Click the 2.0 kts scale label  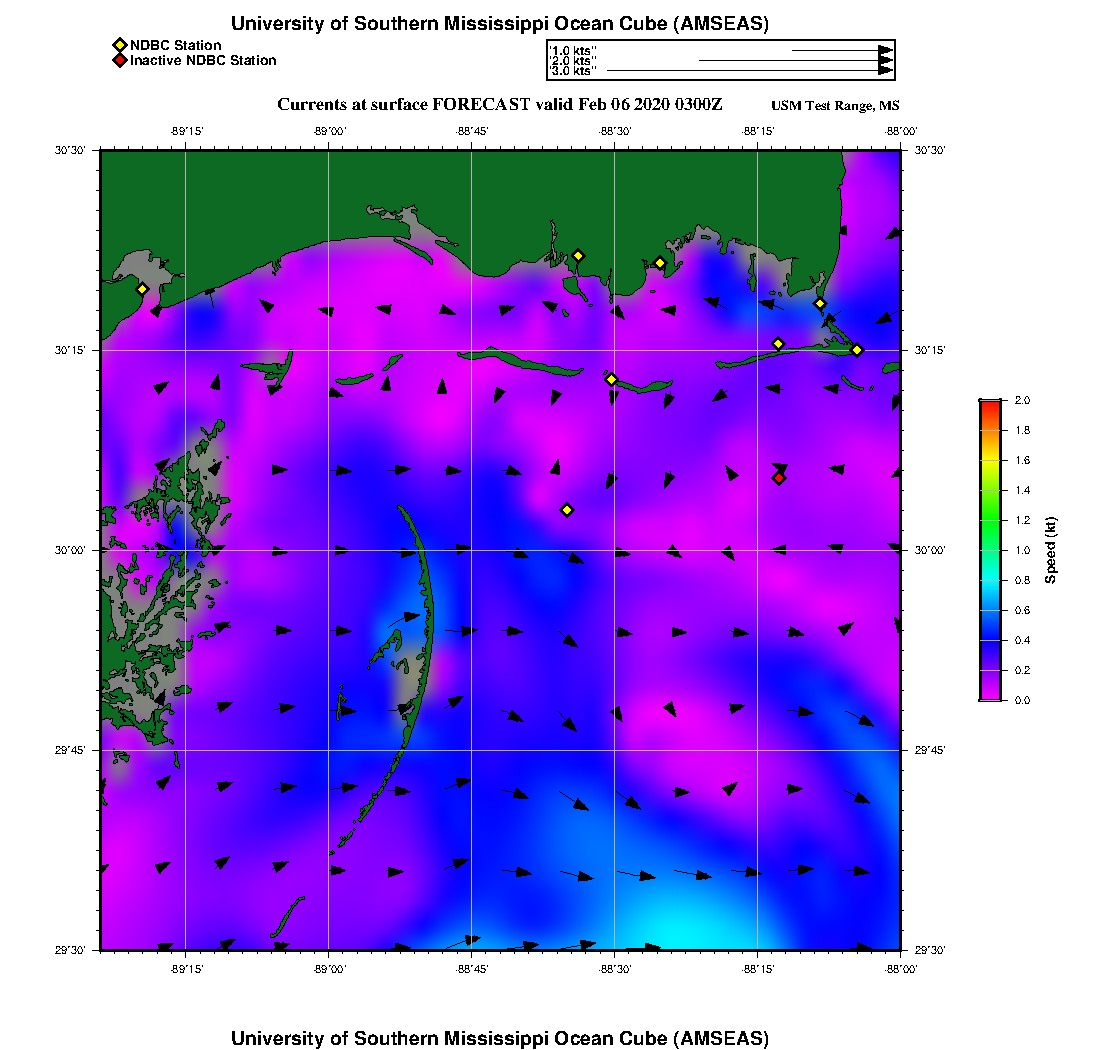pyautogui.click(x=574, y=61)
